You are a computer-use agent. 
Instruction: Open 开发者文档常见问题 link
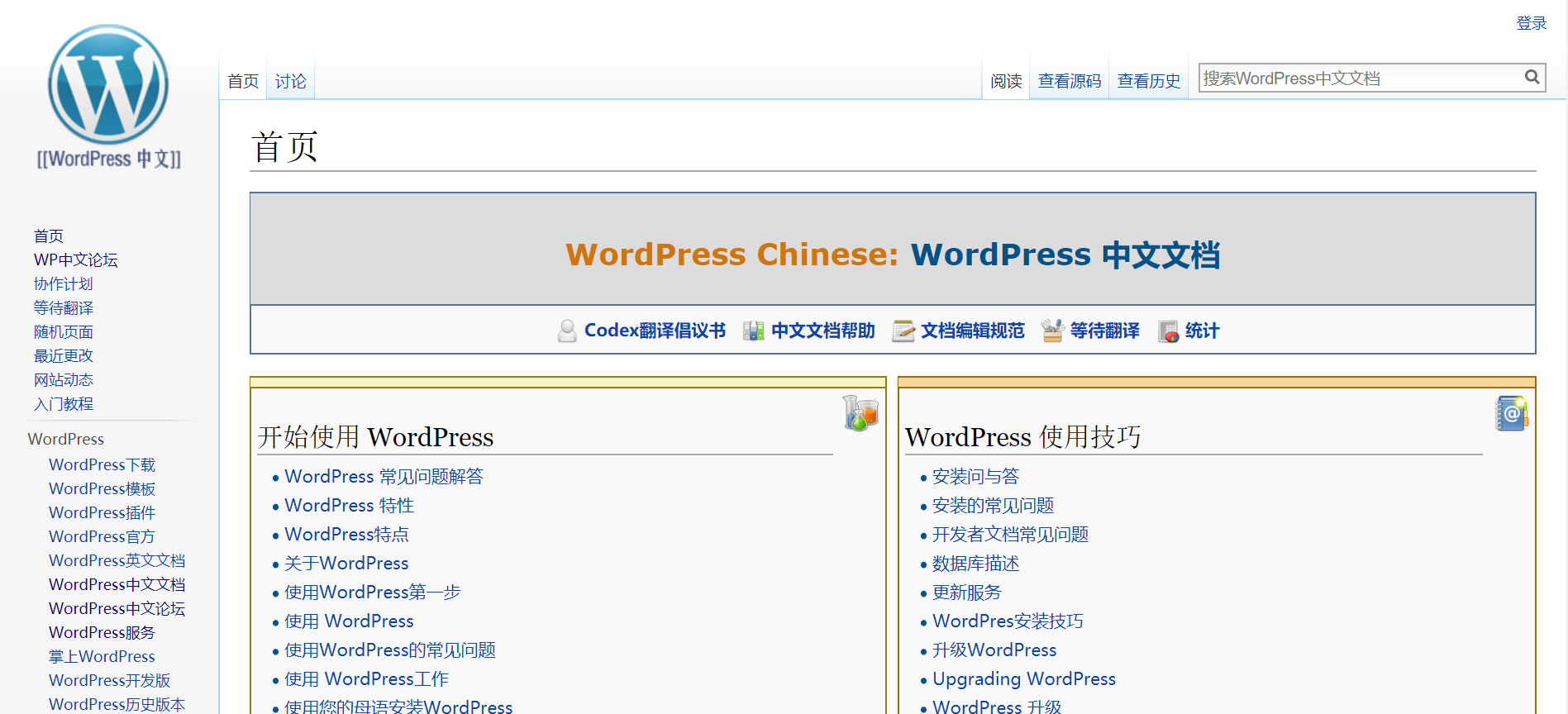1011,535
